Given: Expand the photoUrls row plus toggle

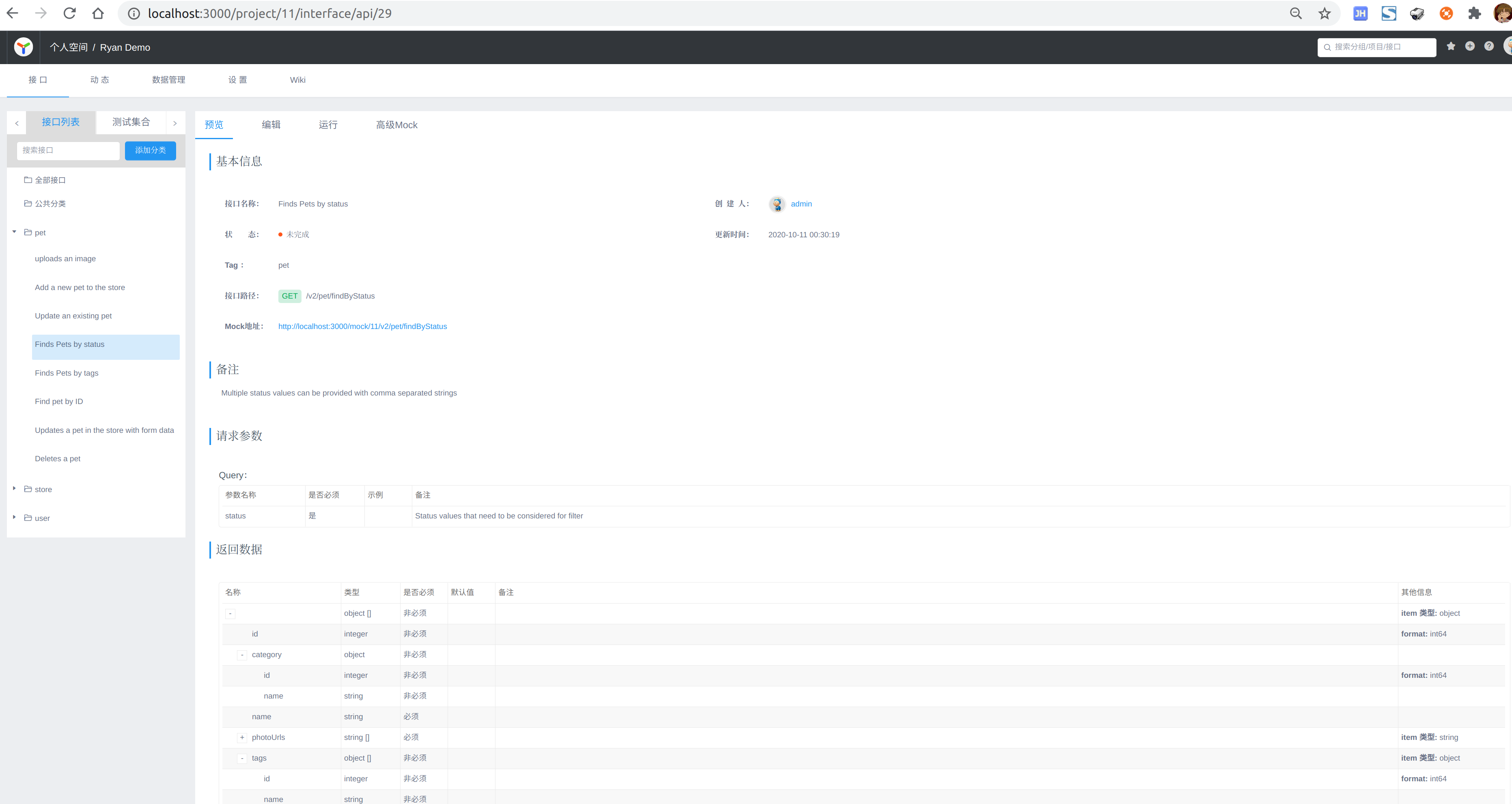Looking at the screenshot, I should pyautogui.click(x=242, y=737).
